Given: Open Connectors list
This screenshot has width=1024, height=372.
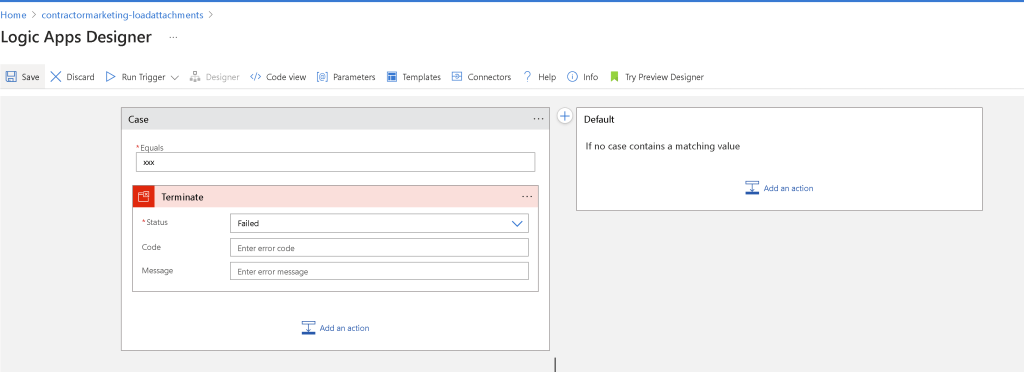Looking at the screenshot, I should (x=481, y=76).
